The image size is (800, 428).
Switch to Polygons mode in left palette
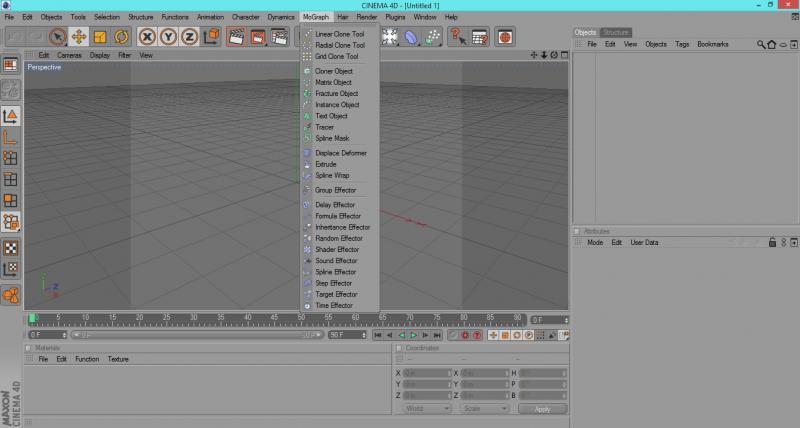click(10, 200)
